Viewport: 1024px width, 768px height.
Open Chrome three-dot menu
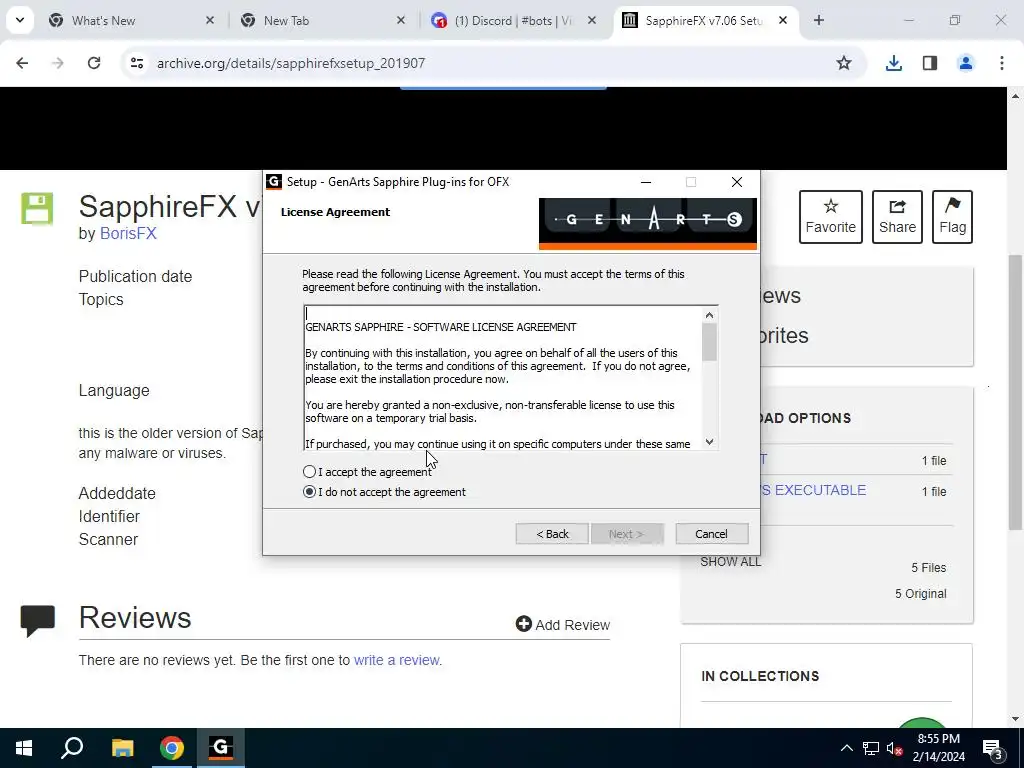click(1002, 63)
